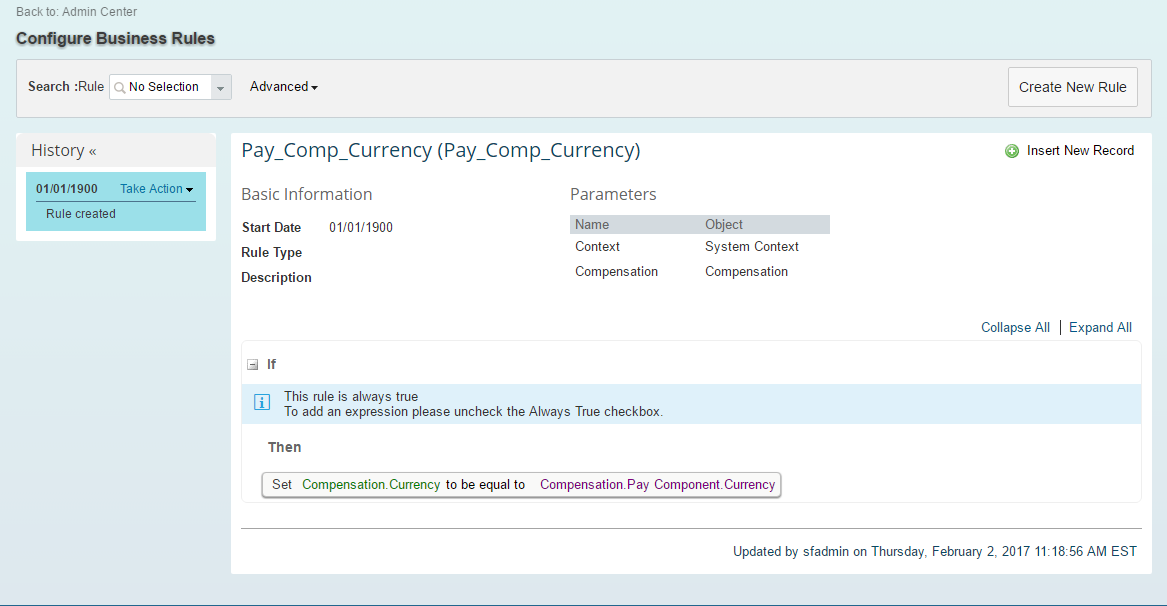The width and height of the screenshot is (1167, 606).
Task: Click the Set Compensation.Currency rule statement
Action: click(x=521, y=485)
